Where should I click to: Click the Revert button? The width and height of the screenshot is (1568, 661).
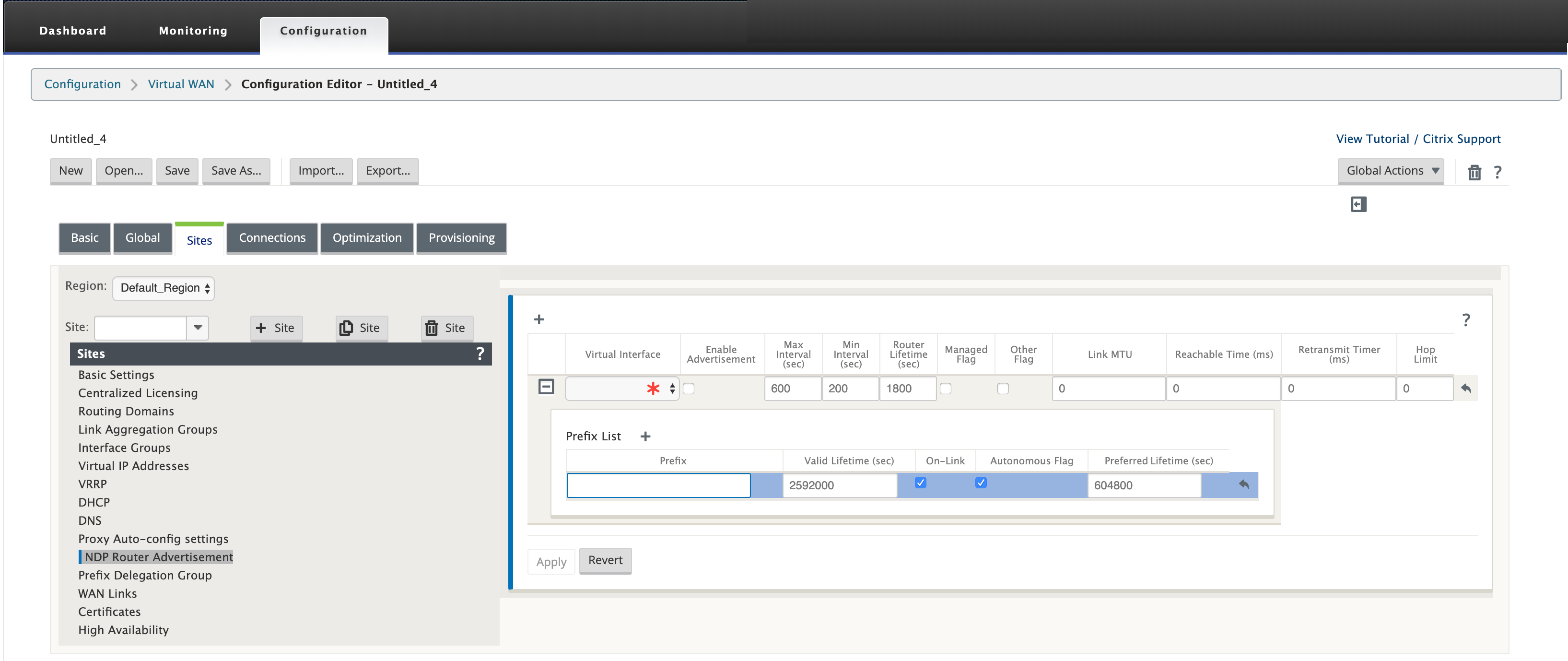tap(605, 561)
